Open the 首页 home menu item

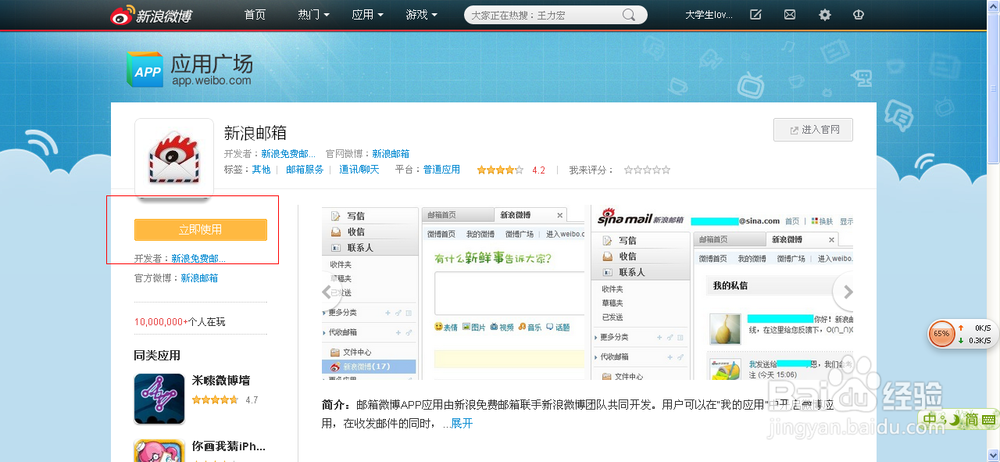[x=255, y=15]
